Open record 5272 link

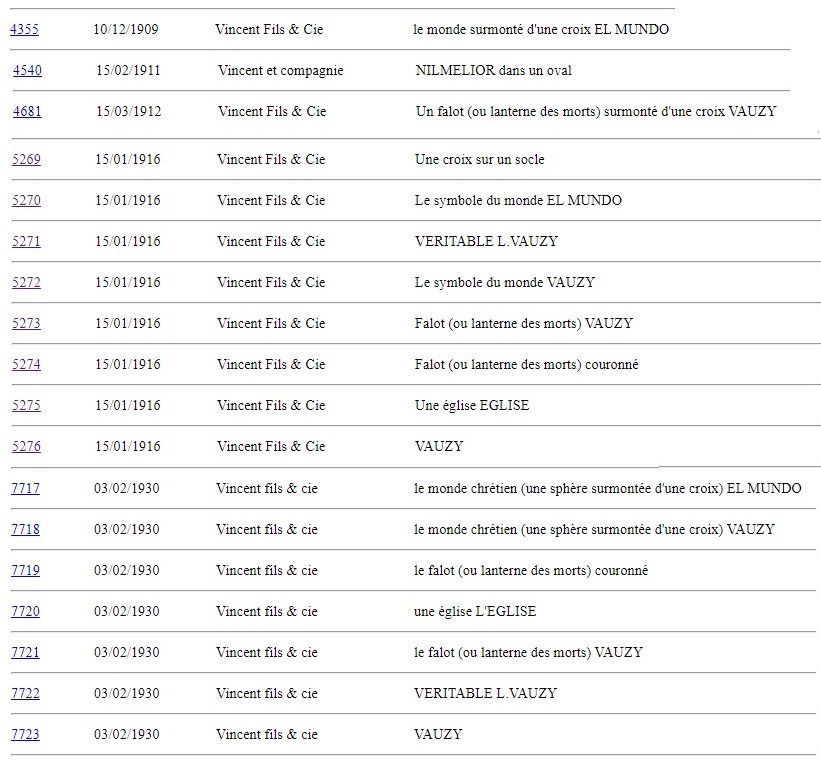tap(26, 282)
